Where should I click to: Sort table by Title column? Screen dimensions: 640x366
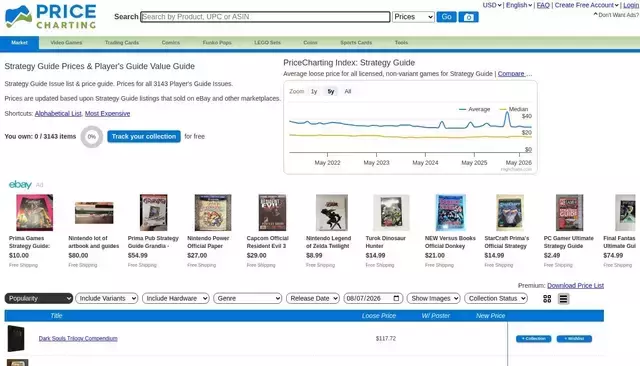click(56, 316)
